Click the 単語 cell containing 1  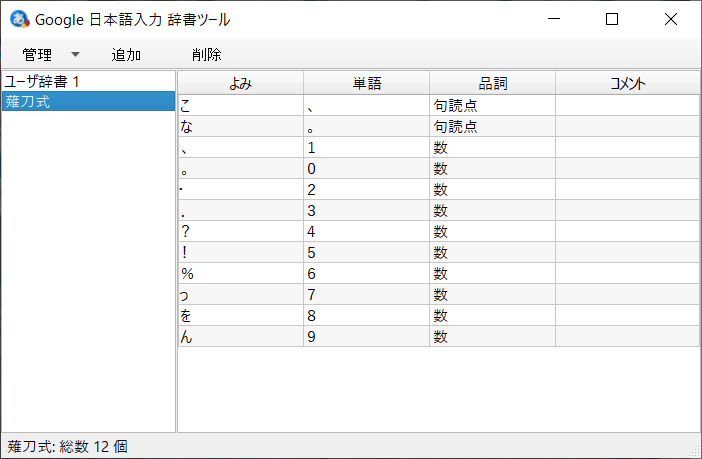coord(367,147)
